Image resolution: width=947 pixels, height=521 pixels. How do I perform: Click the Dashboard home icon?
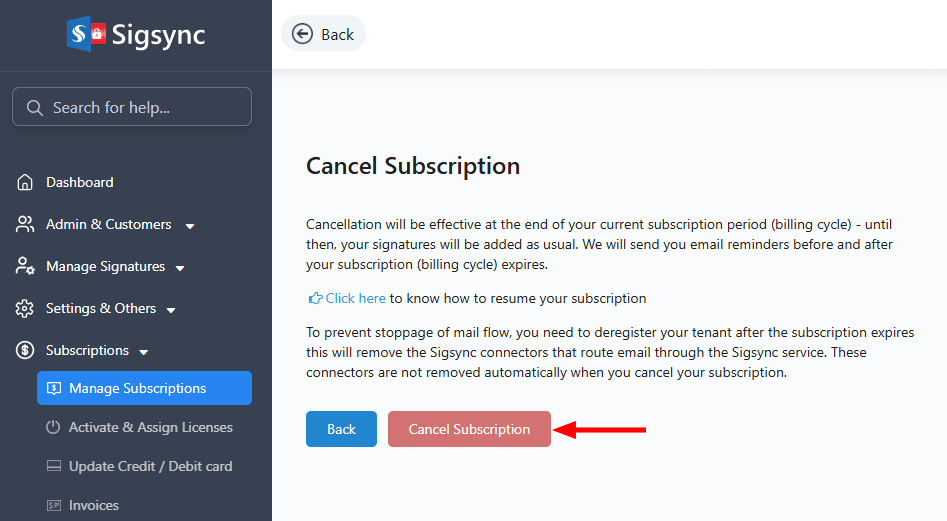point(25,183)
